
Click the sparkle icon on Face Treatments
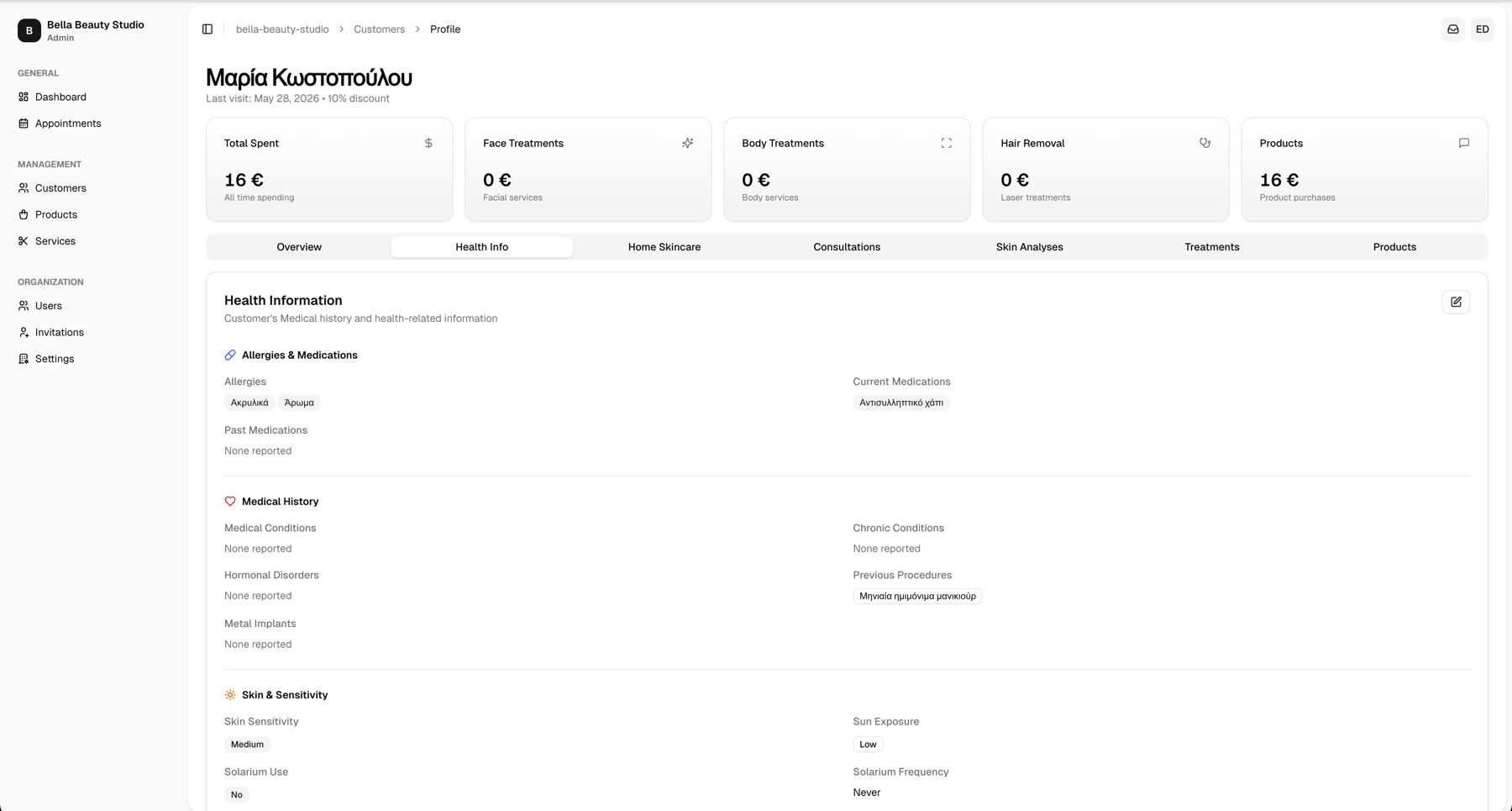[x=687, y=144]
